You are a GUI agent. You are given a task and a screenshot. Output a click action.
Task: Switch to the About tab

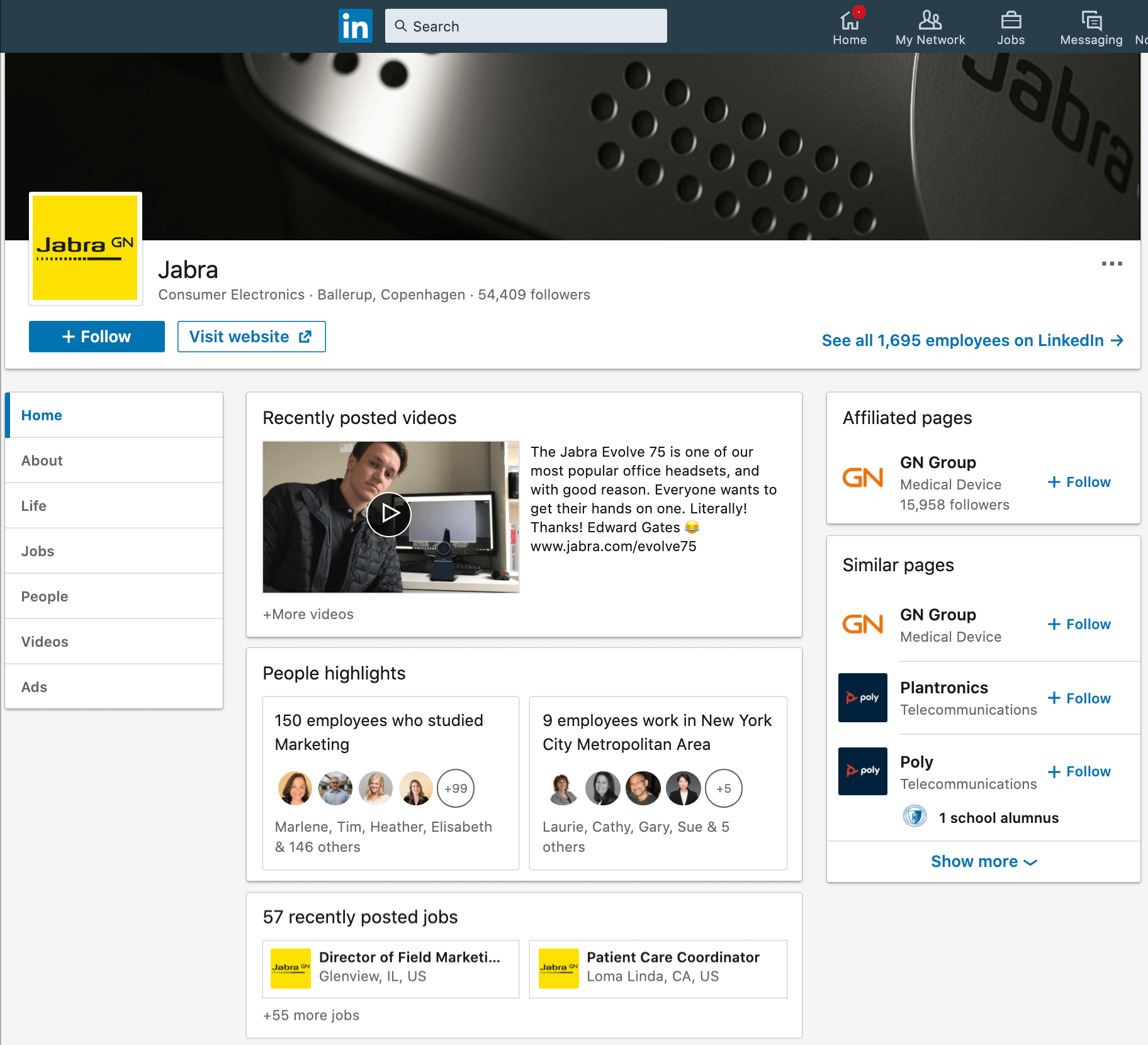coord(42,460)
